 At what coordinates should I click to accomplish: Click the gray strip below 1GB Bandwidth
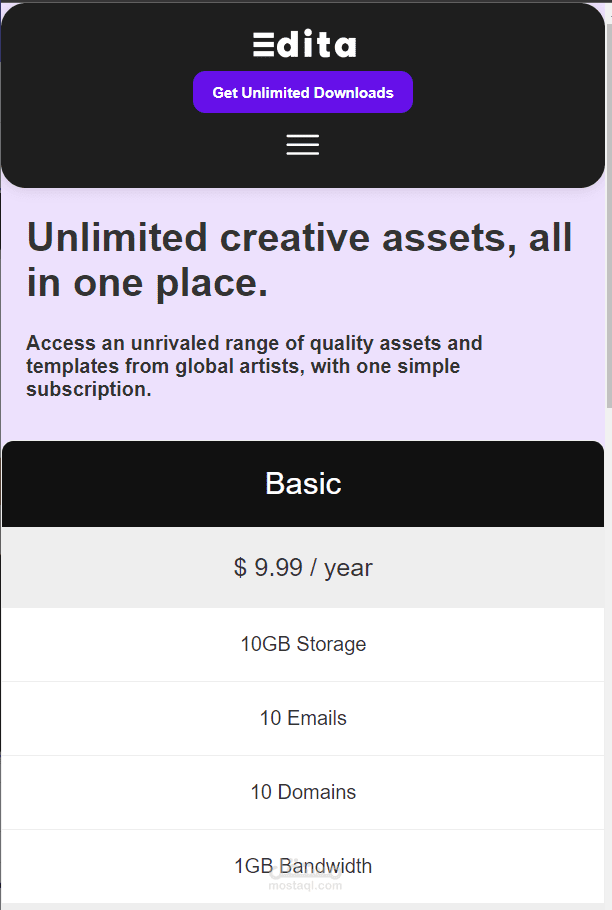coord(303,906)
